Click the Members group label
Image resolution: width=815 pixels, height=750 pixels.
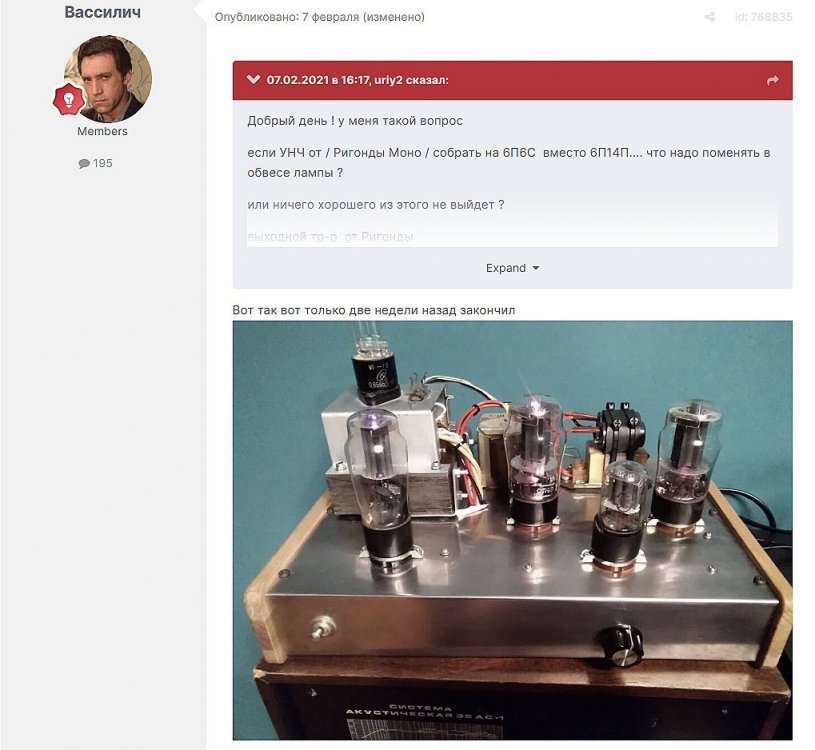pyautogui.click(x=102, y=131)
